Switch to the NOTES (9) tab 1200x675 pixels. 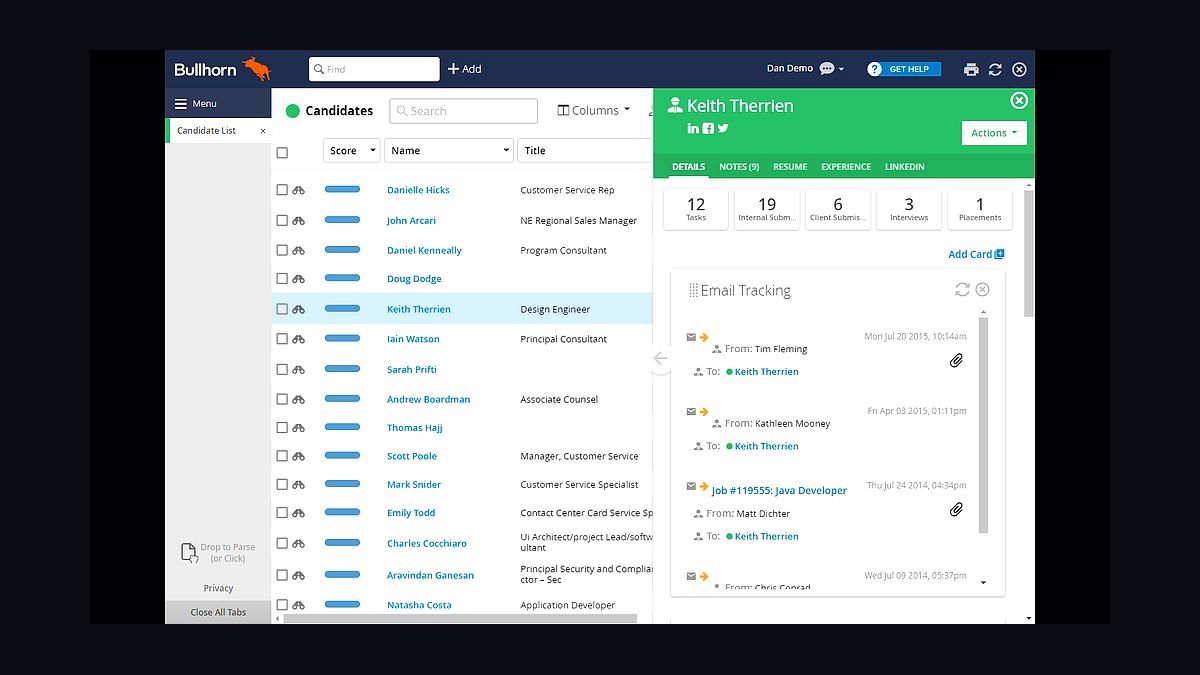pyautogui.click(x=739, y=167)
